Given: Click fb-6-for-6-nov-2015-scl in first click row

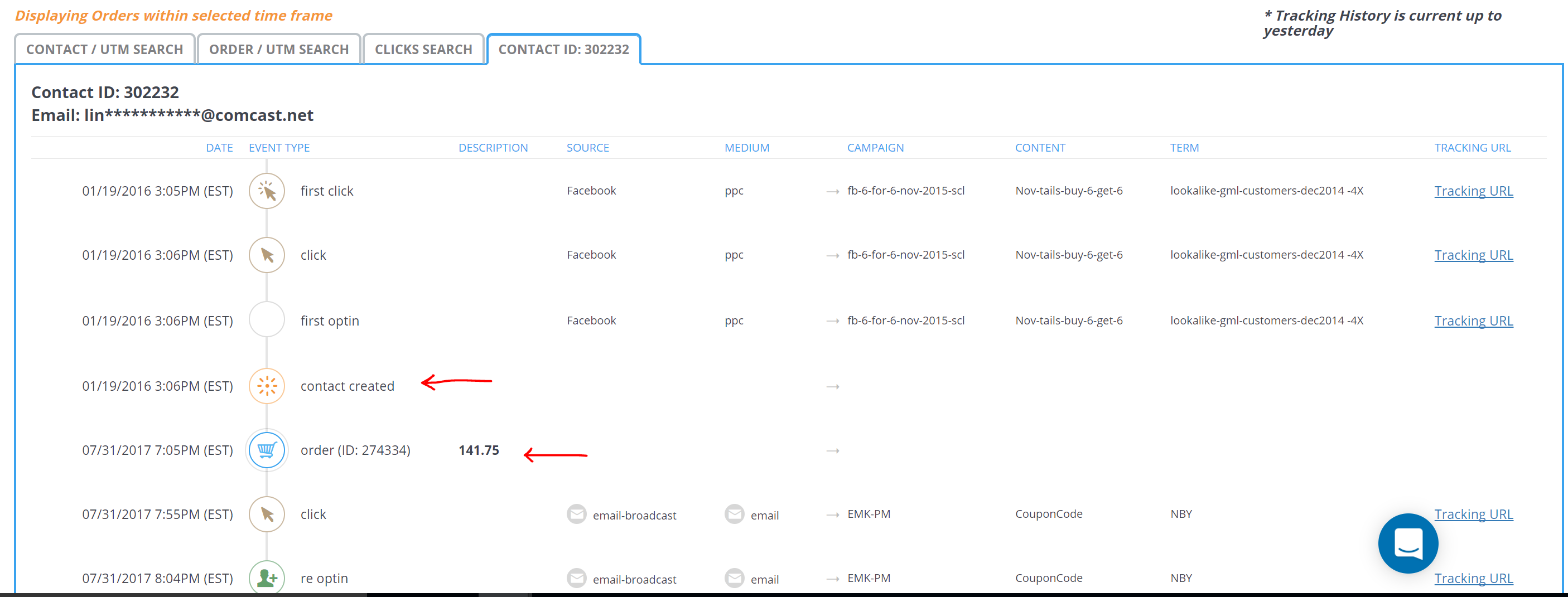Looking at the screenshot, I should click(x=906, y=191).
